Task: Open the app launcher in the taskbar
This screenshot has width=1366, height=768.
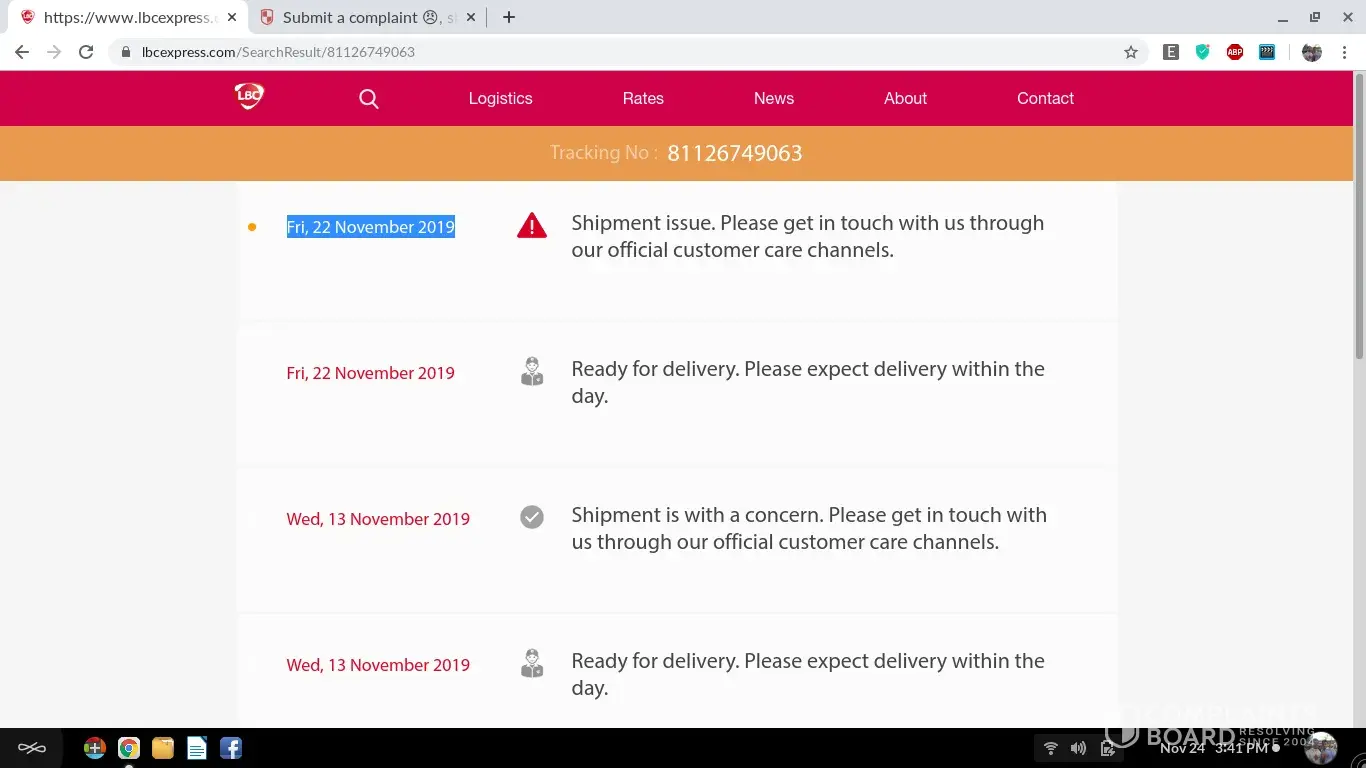Action: (x=32, y=748)
